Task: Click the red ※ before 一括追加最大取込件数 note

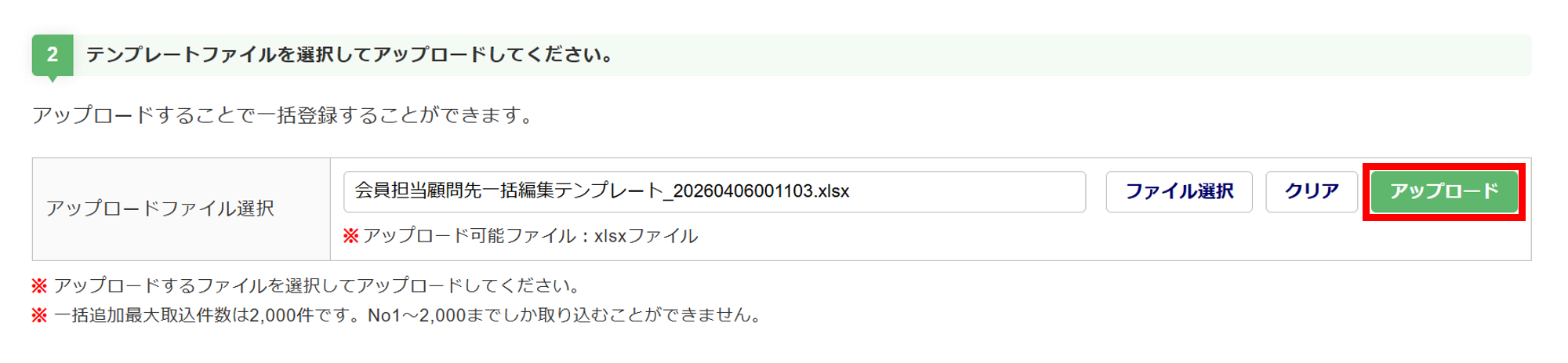Action: (39, 316)
